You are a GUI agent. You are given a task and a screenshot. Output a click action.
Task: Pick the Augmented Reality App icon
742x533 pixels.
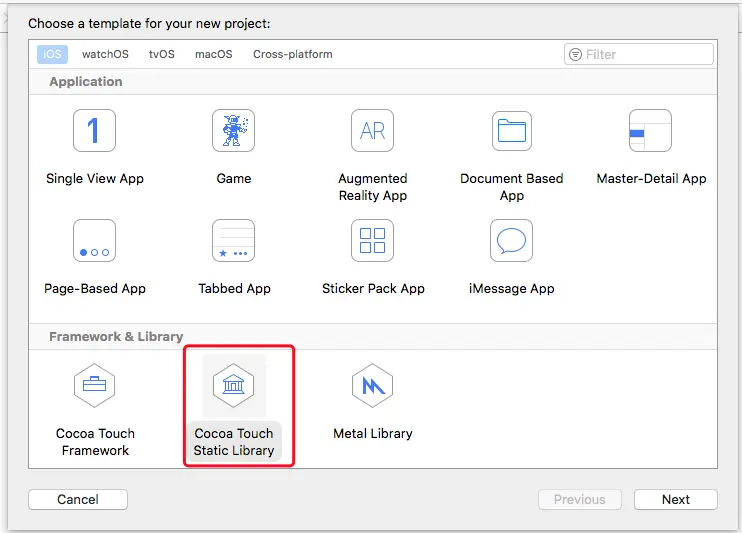click(x=372, y=131)
